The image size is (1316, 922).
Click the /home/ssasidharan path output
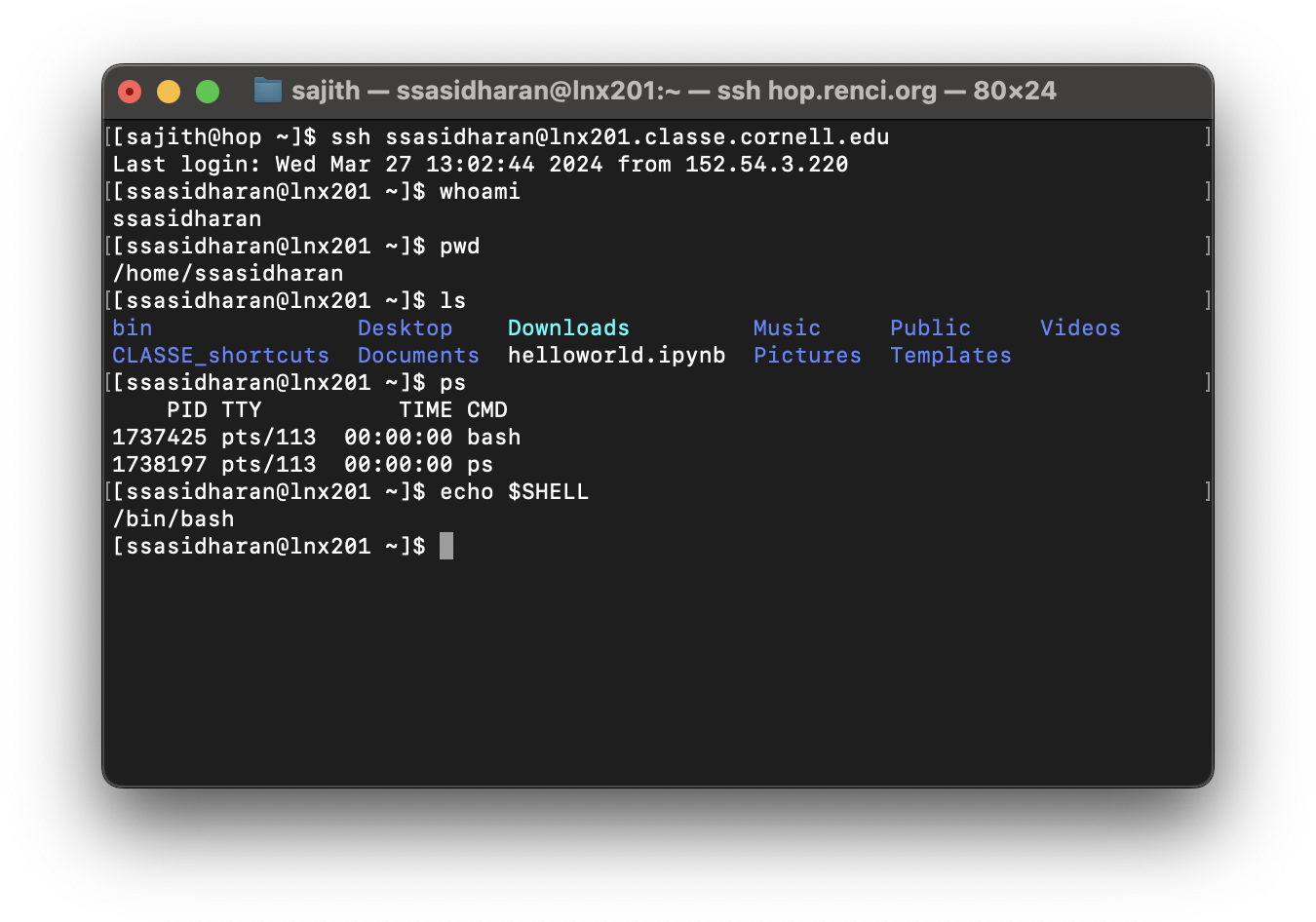pyautogui.click(x=228, y=274)
